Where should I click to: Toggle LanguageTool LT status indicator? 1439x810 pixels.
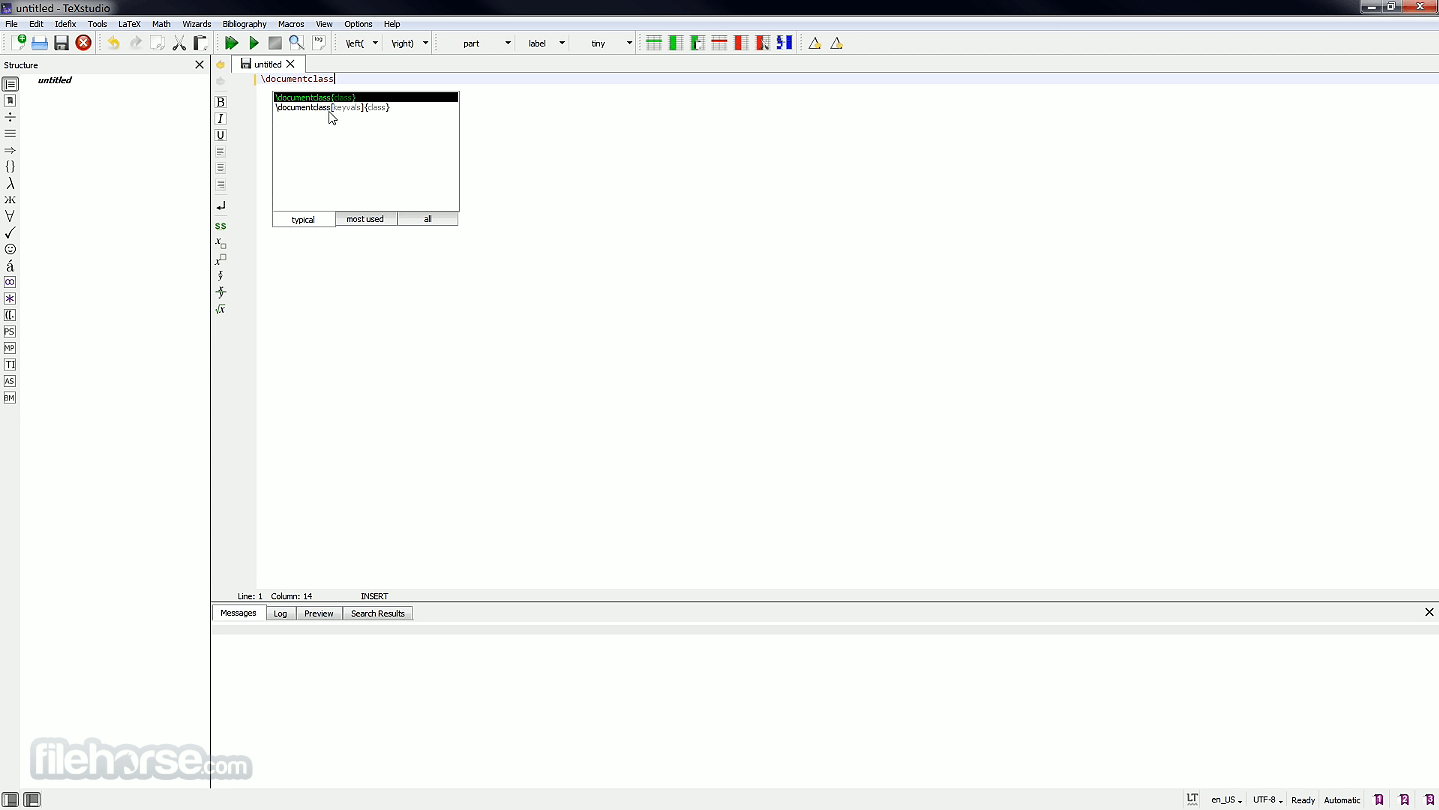tap(1192, 799)
